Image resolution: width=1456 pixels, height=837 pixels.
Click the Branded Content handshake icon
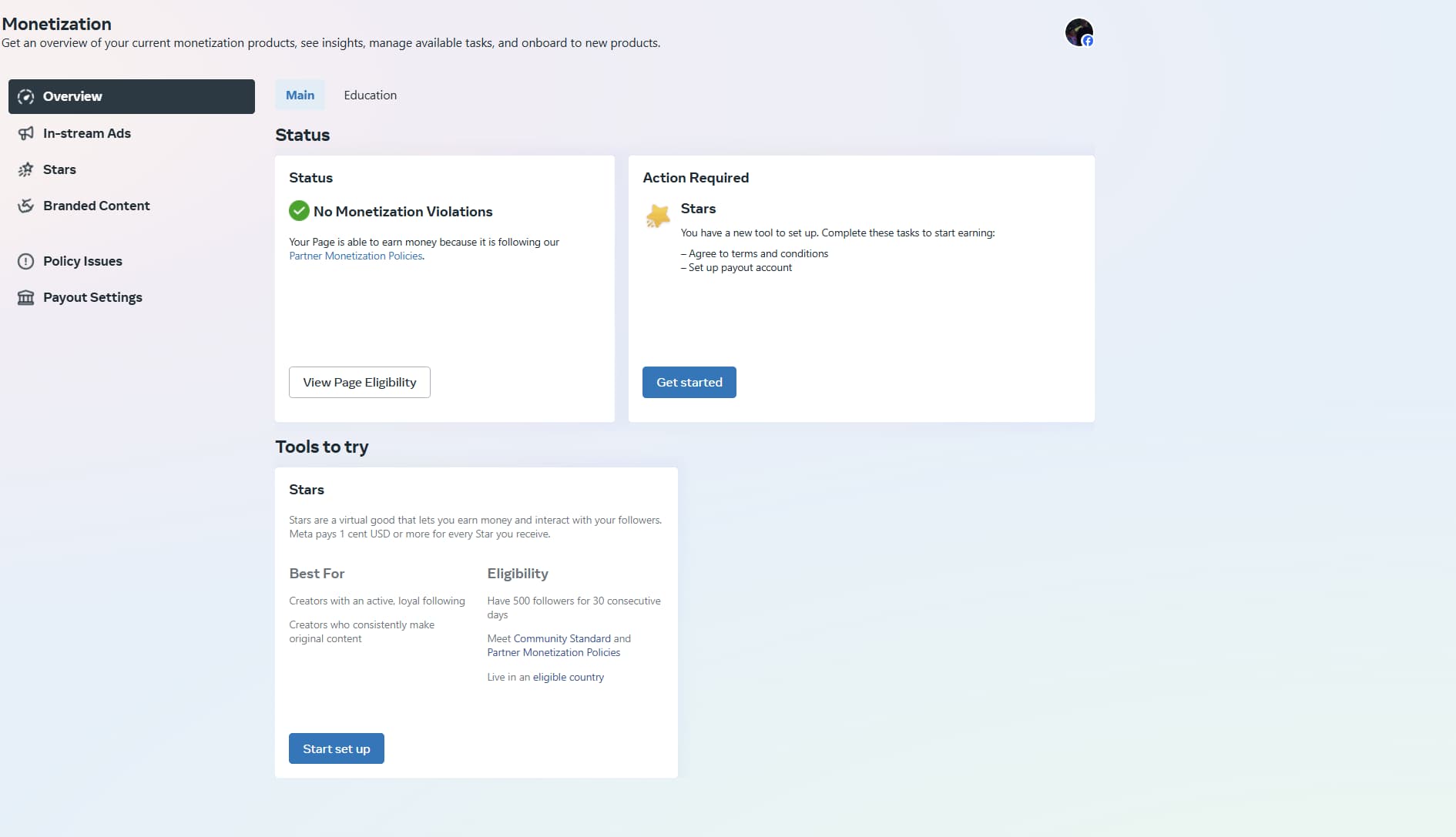click(25, 206)
